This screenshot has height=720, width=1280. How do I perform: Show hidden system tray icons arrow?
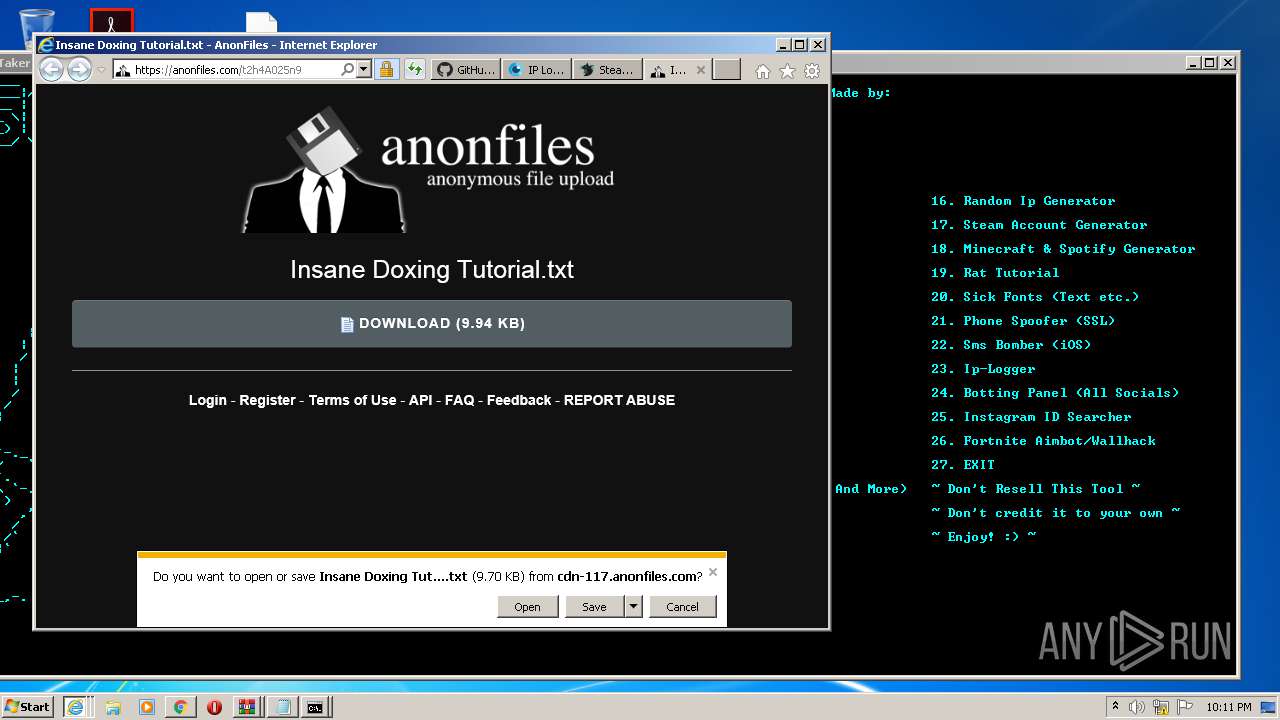[x=1115, y=707]
